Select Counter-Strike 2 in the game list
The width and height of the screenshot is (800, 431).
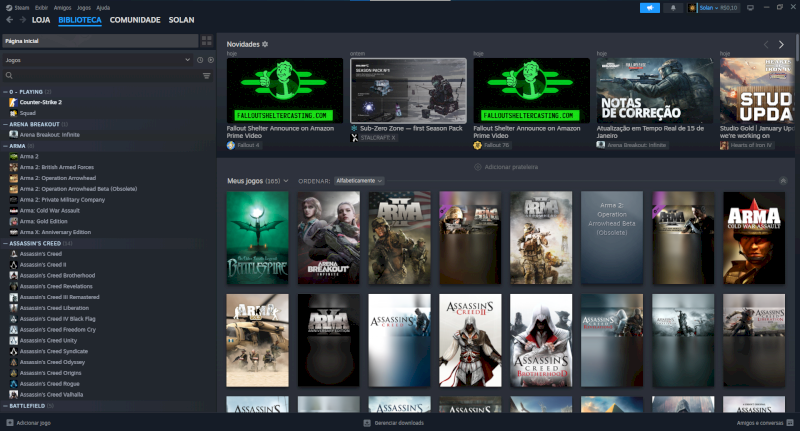41,102
